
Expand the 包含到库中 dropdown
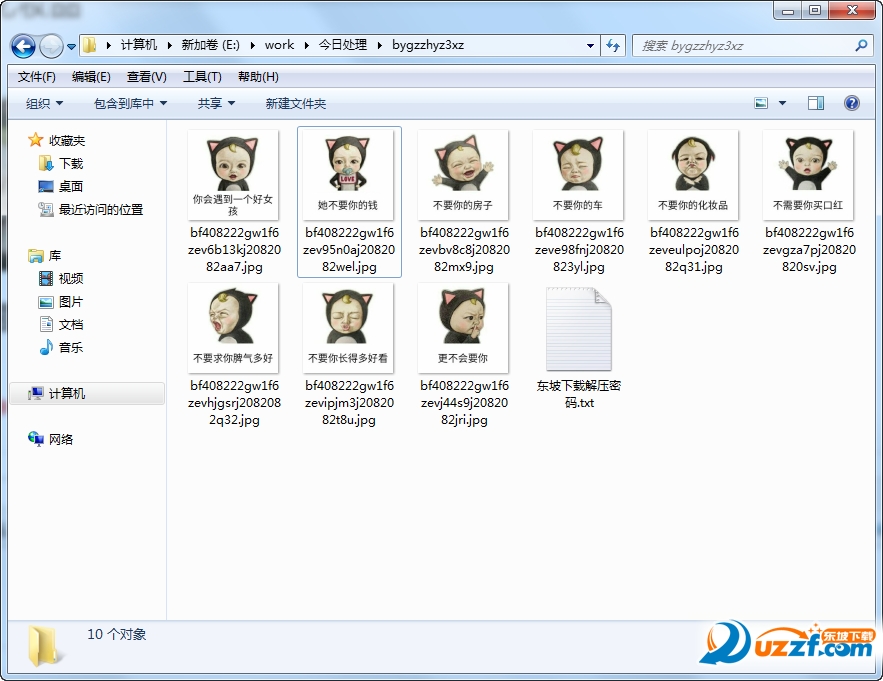(130, 104)
